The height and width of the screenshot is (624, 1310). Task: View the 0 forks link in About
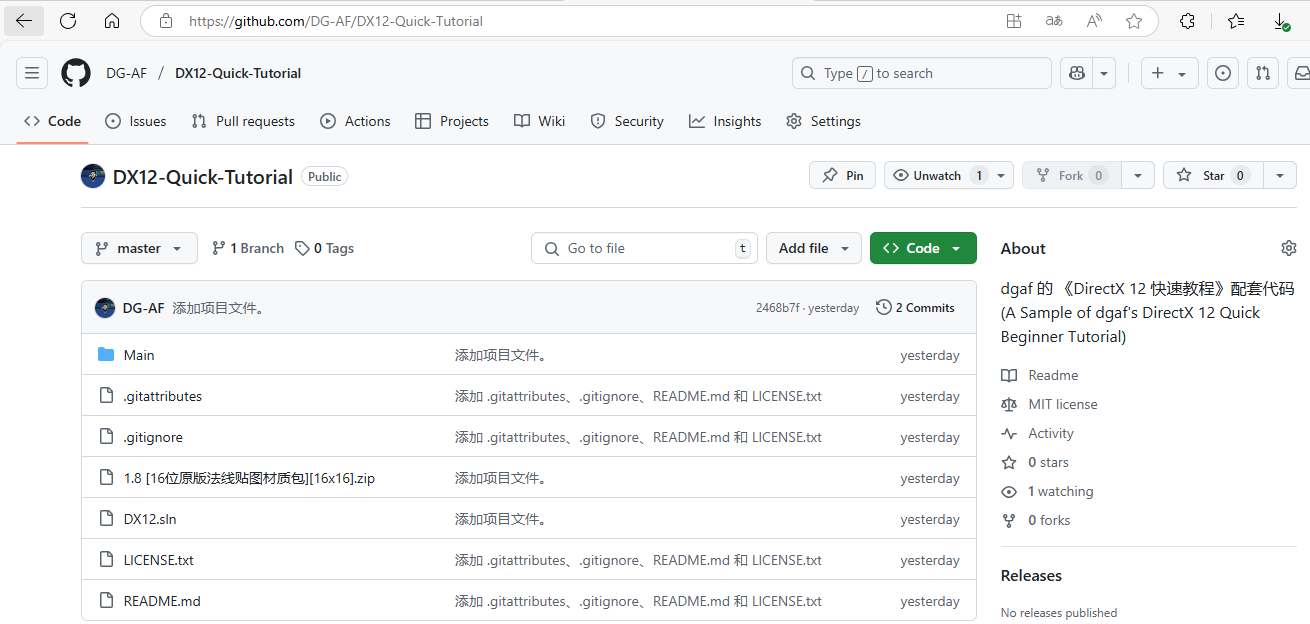tap(1036, 520)
